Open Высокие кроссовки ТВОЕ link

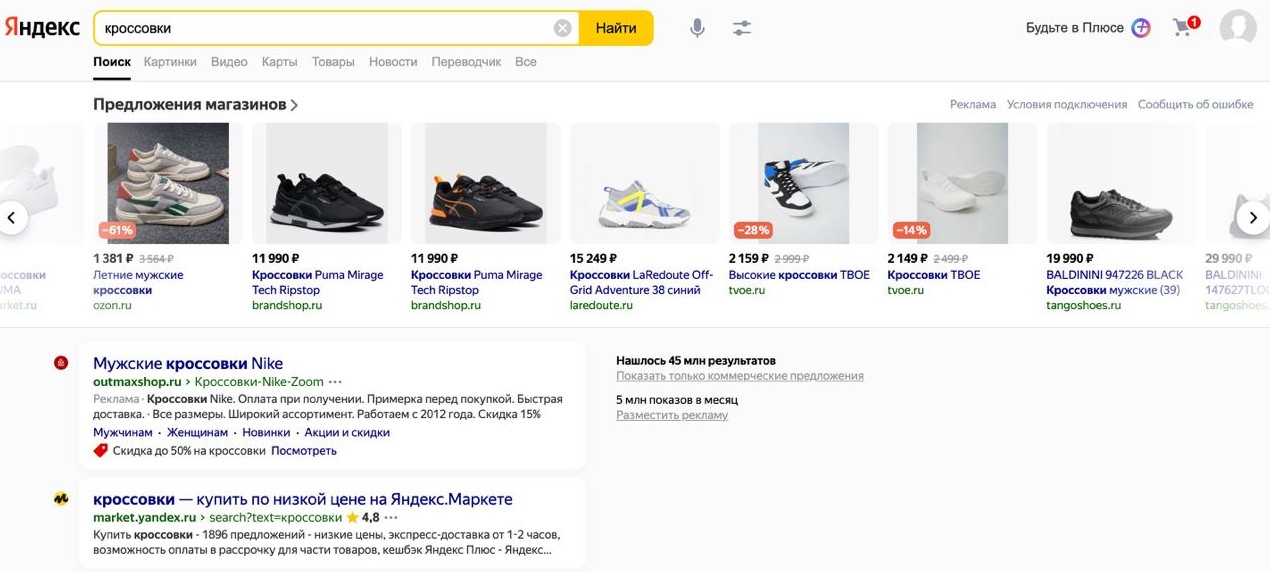pyautogui.click(x=799, y=275)
